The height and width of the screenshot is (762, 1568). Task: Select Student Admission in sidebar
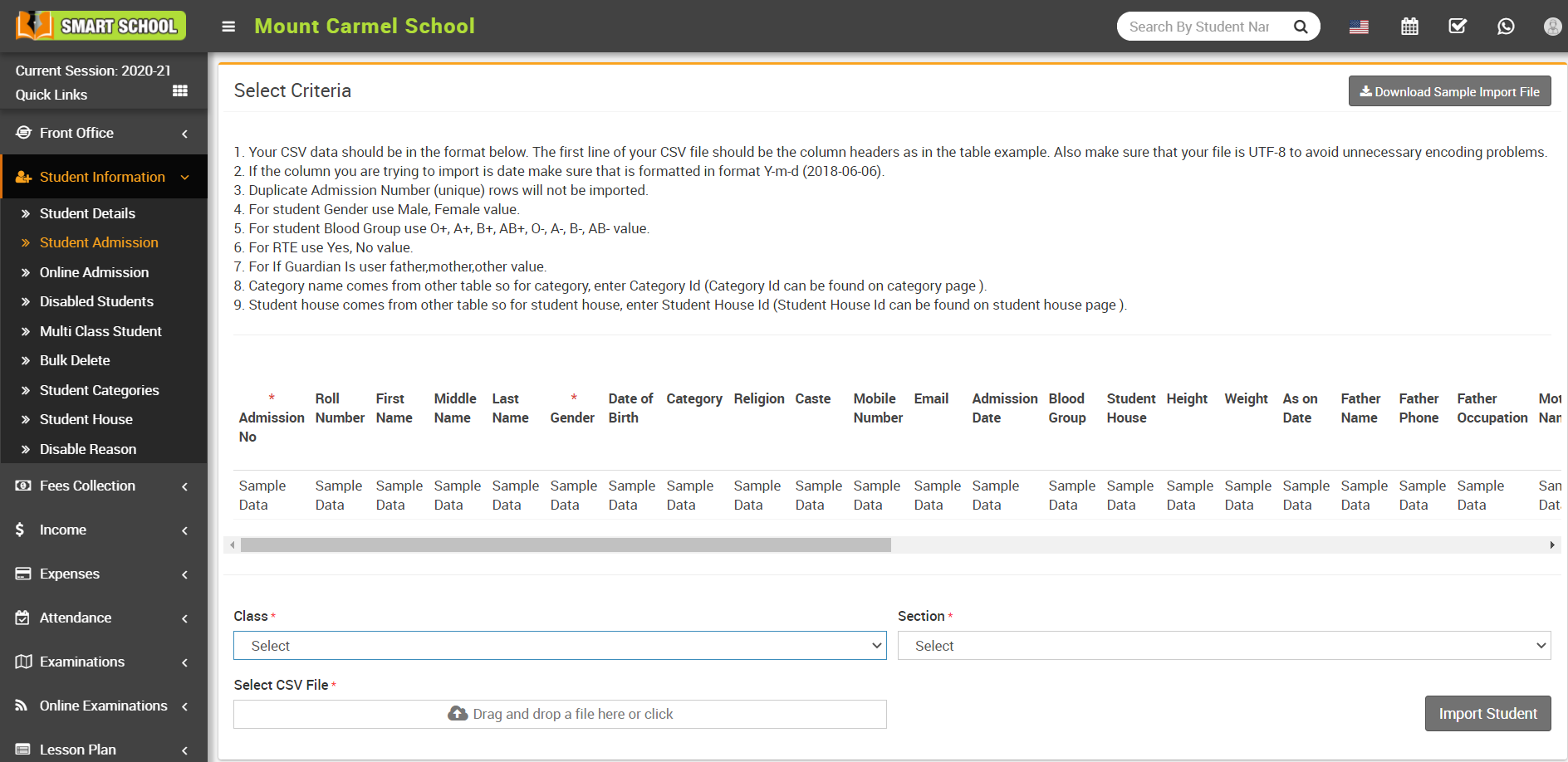click(x=99, y=242)
